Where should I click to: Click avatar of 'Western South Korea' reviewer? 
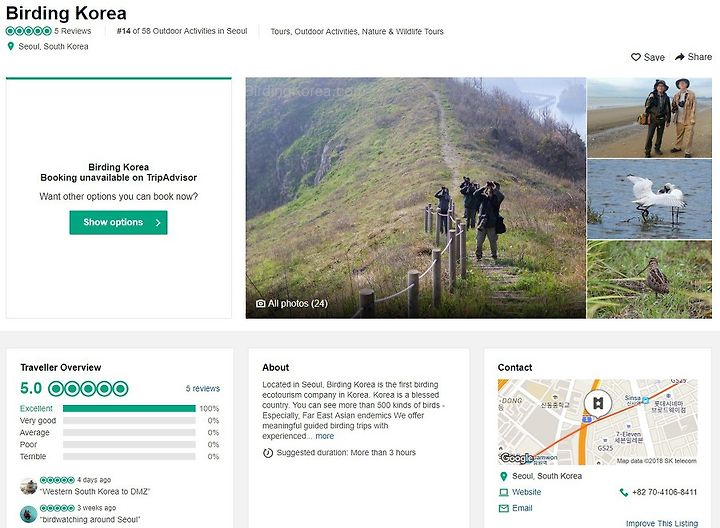click(28, 486)
